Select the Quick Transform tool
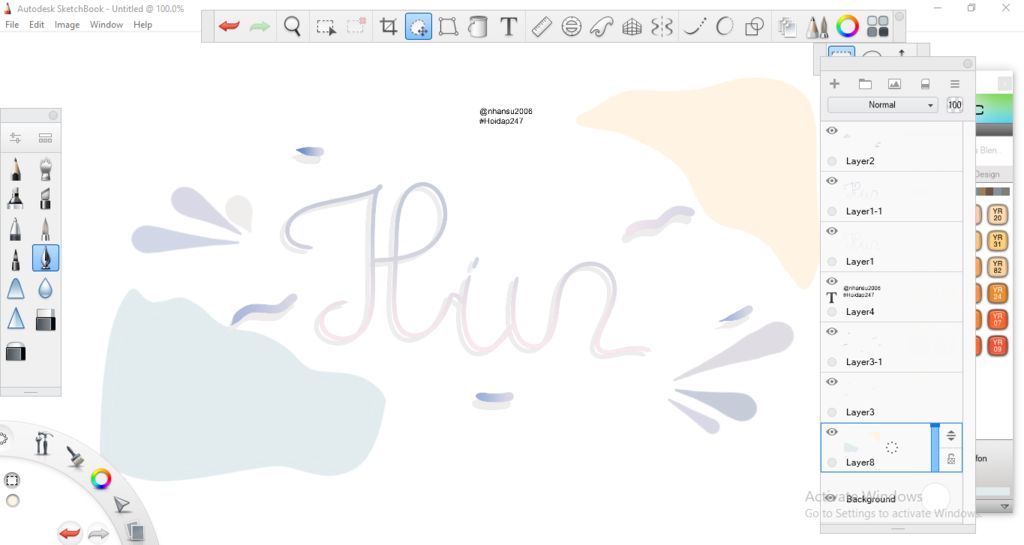This screenshot has width=1024, height=545. [x=418, y=26]
